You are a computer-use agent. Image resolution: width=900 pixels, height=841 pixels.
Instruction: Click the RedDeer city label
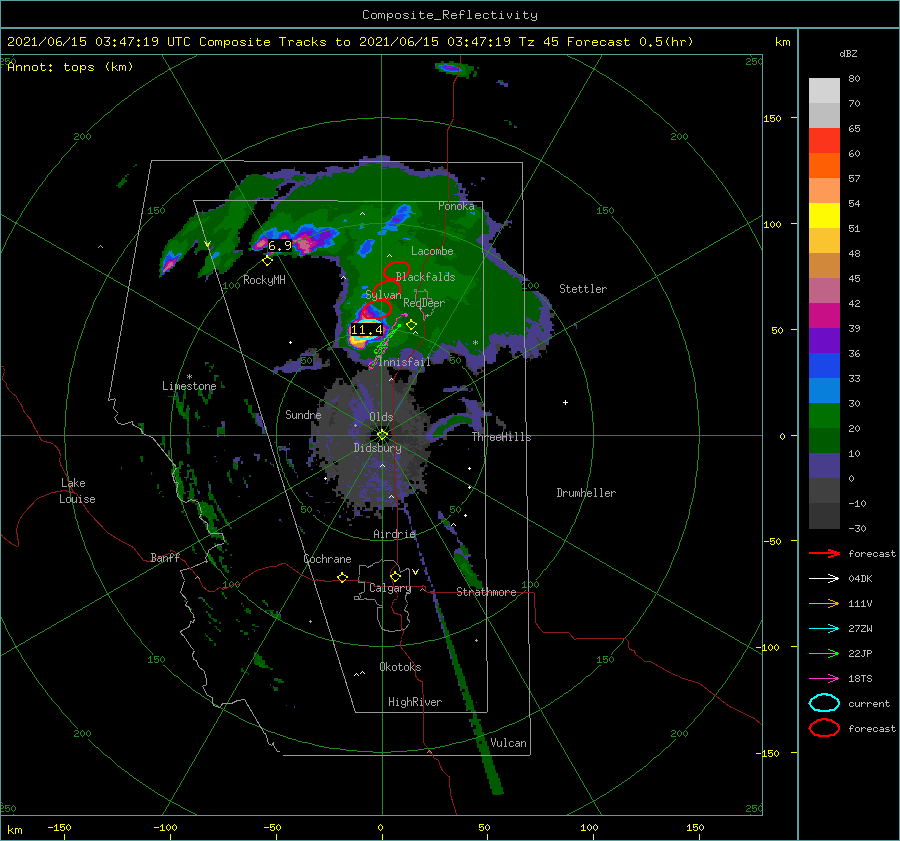pyautogui.click(x=424, y=303)
